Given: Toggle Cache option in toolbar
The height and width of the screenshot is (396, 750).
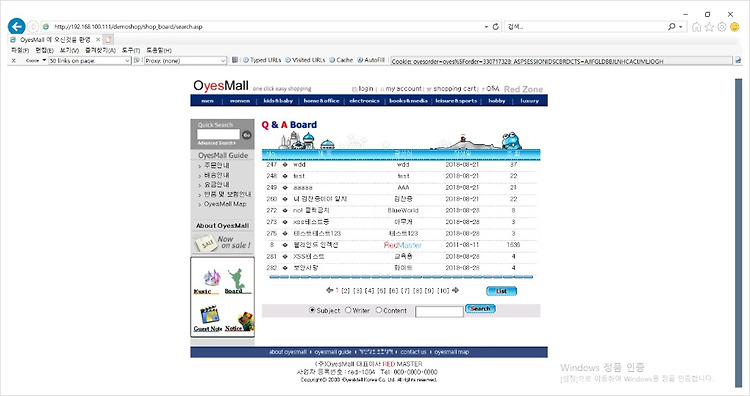Looking at the screenshot, I should 341,60.
